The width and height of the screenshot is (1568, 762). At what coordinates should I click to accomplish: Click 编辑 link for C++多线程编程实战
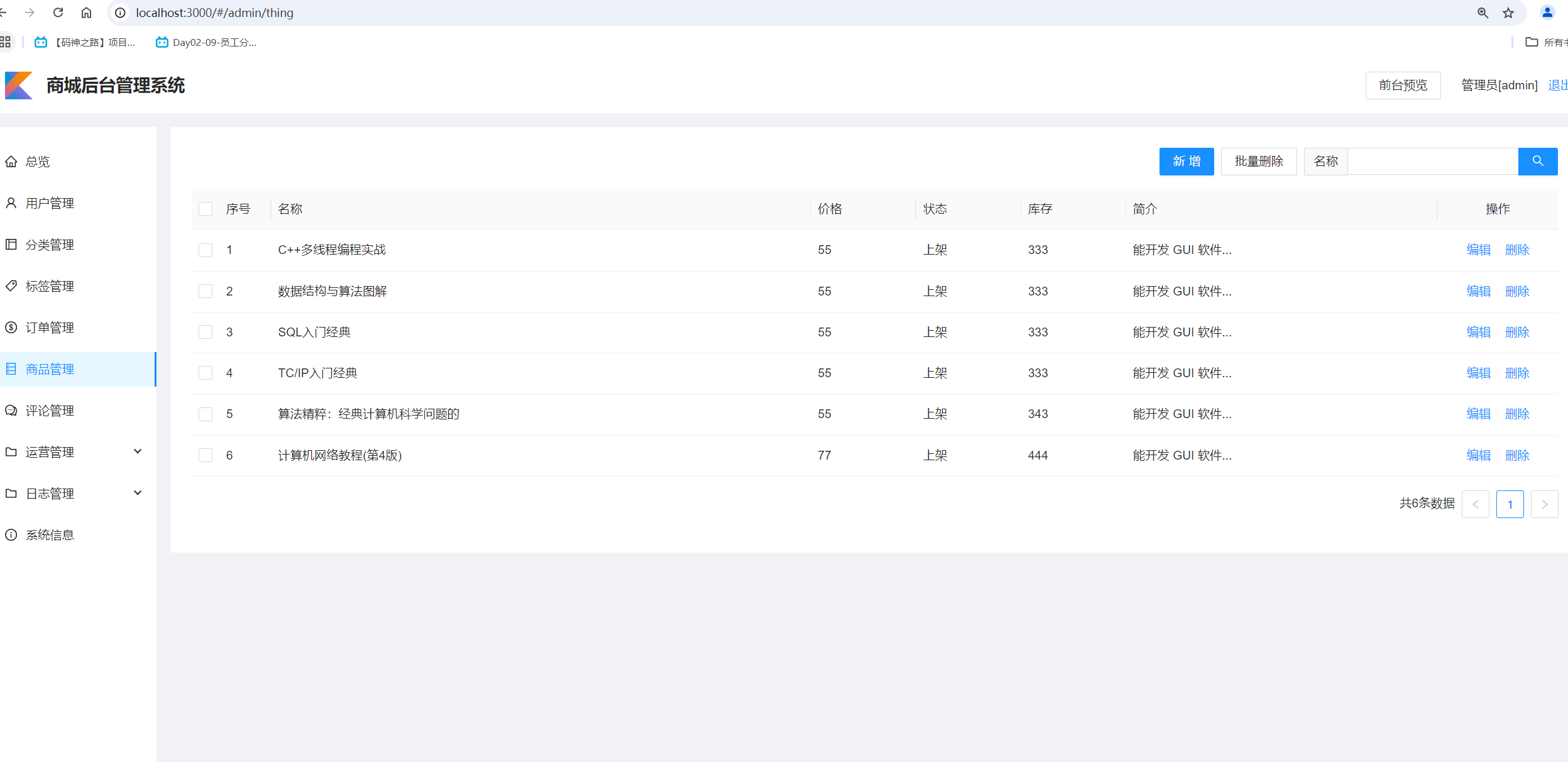[x=1478, y=250]
